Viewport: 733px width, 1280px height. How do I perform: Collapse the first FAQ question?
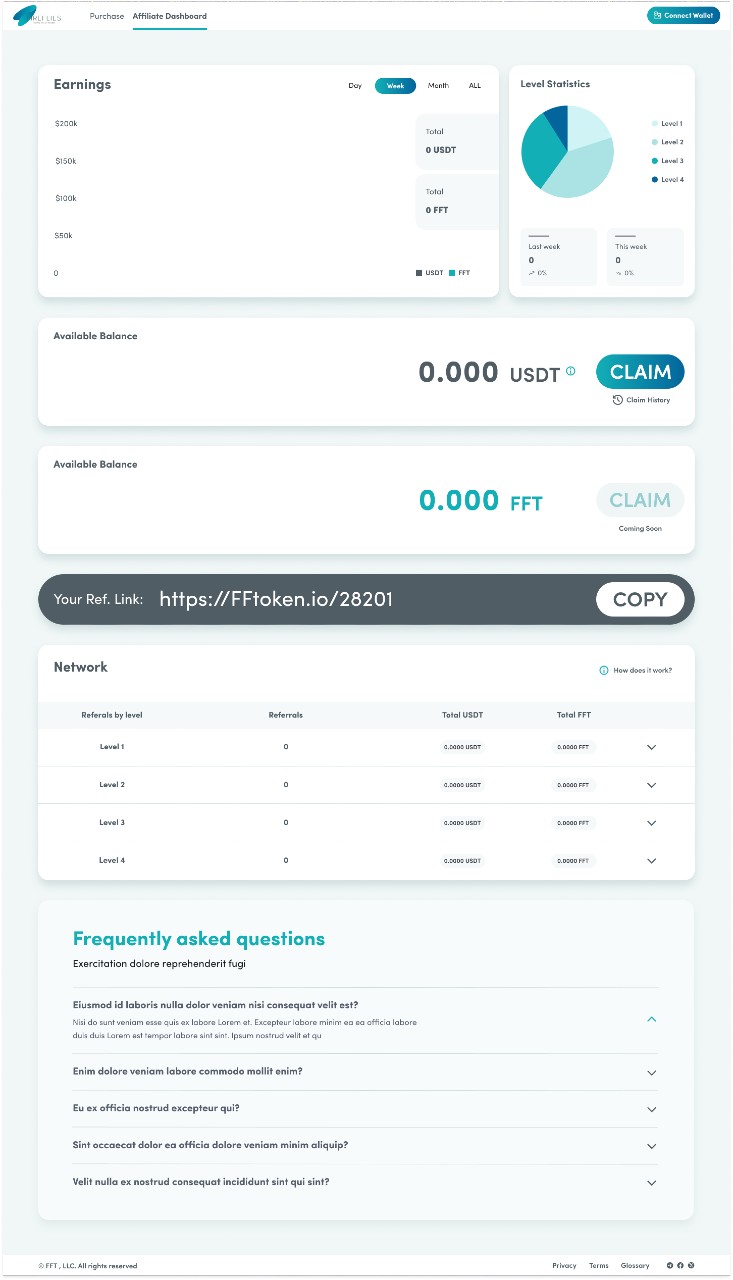coord(652,1019)
